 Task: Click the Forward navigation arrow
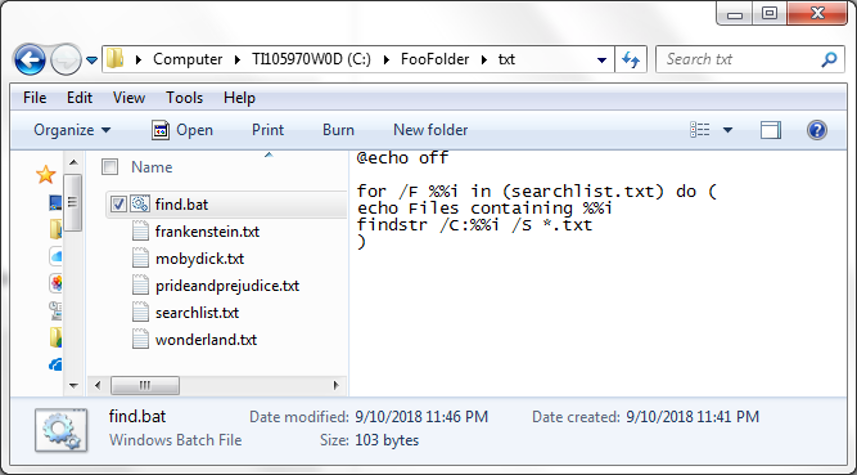65,59
